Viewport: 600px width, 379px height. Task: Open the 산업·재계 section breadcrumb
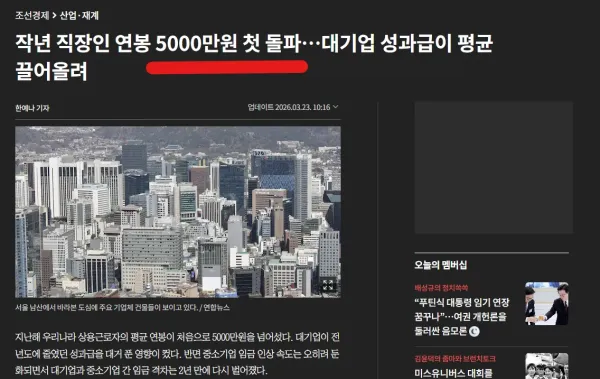(79, 15)
